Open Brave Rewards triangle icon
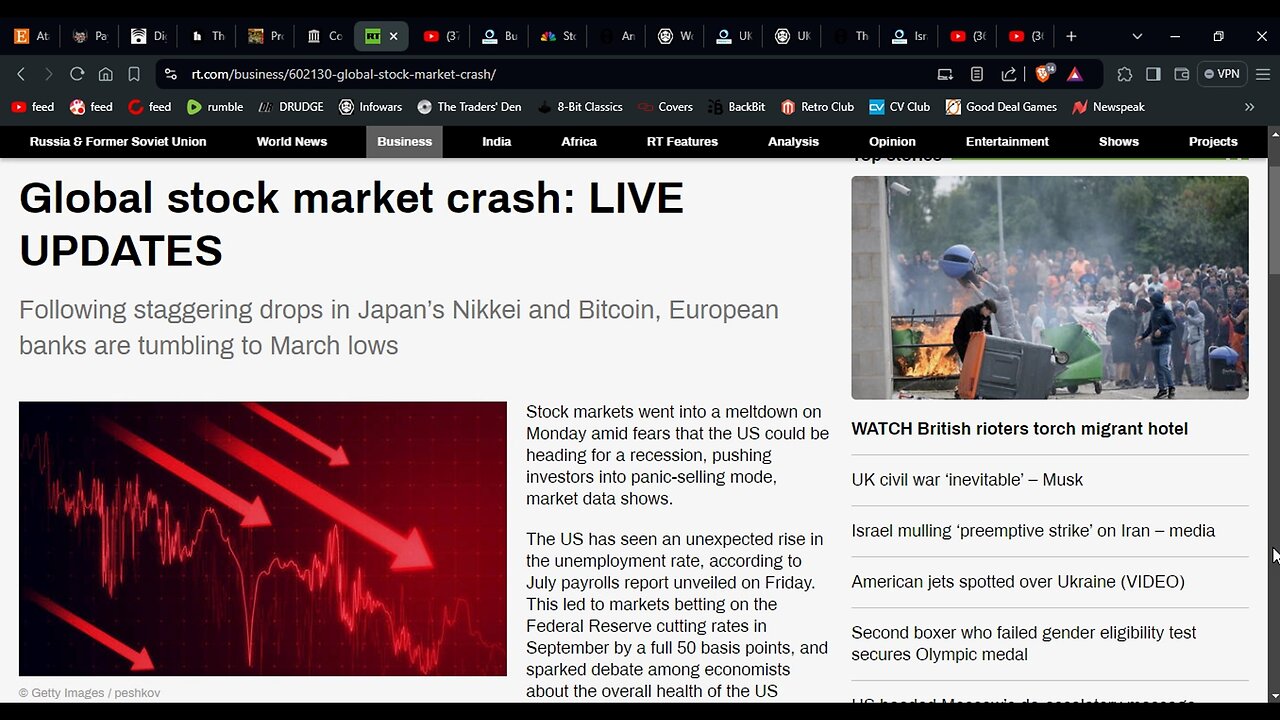 (x=1075, y=74)
